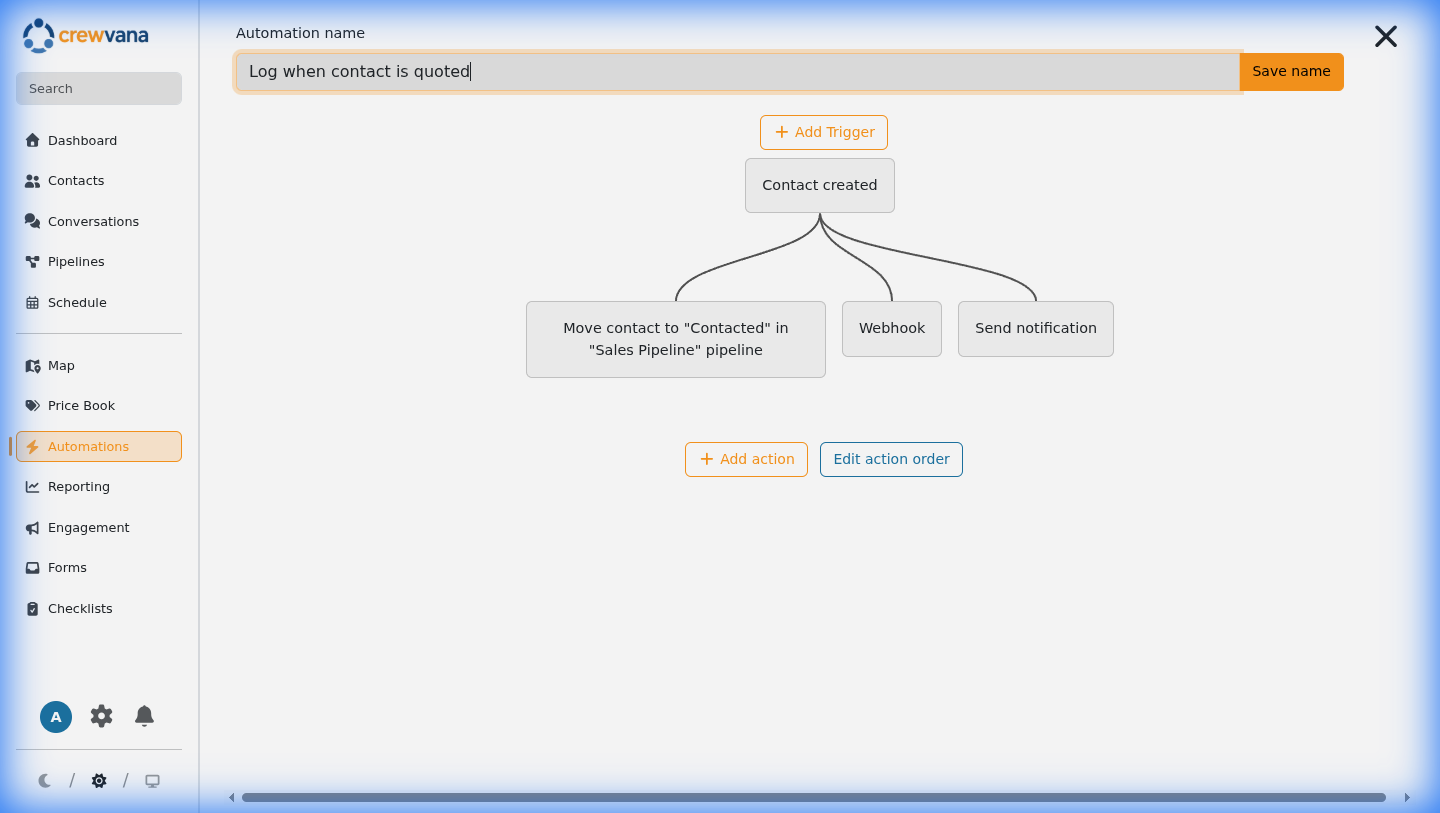Click the Save name button

[x=1291, y=71]
